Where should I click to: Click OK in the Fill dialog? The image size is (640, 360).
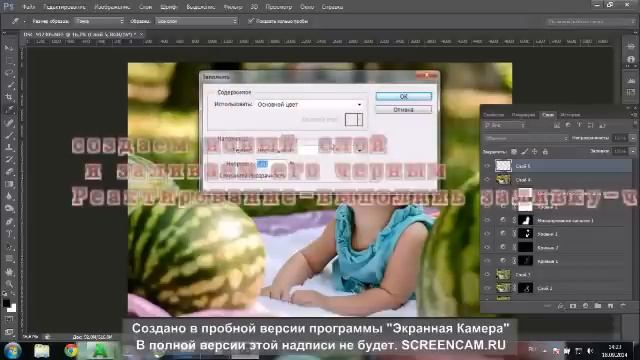point(404,96)
